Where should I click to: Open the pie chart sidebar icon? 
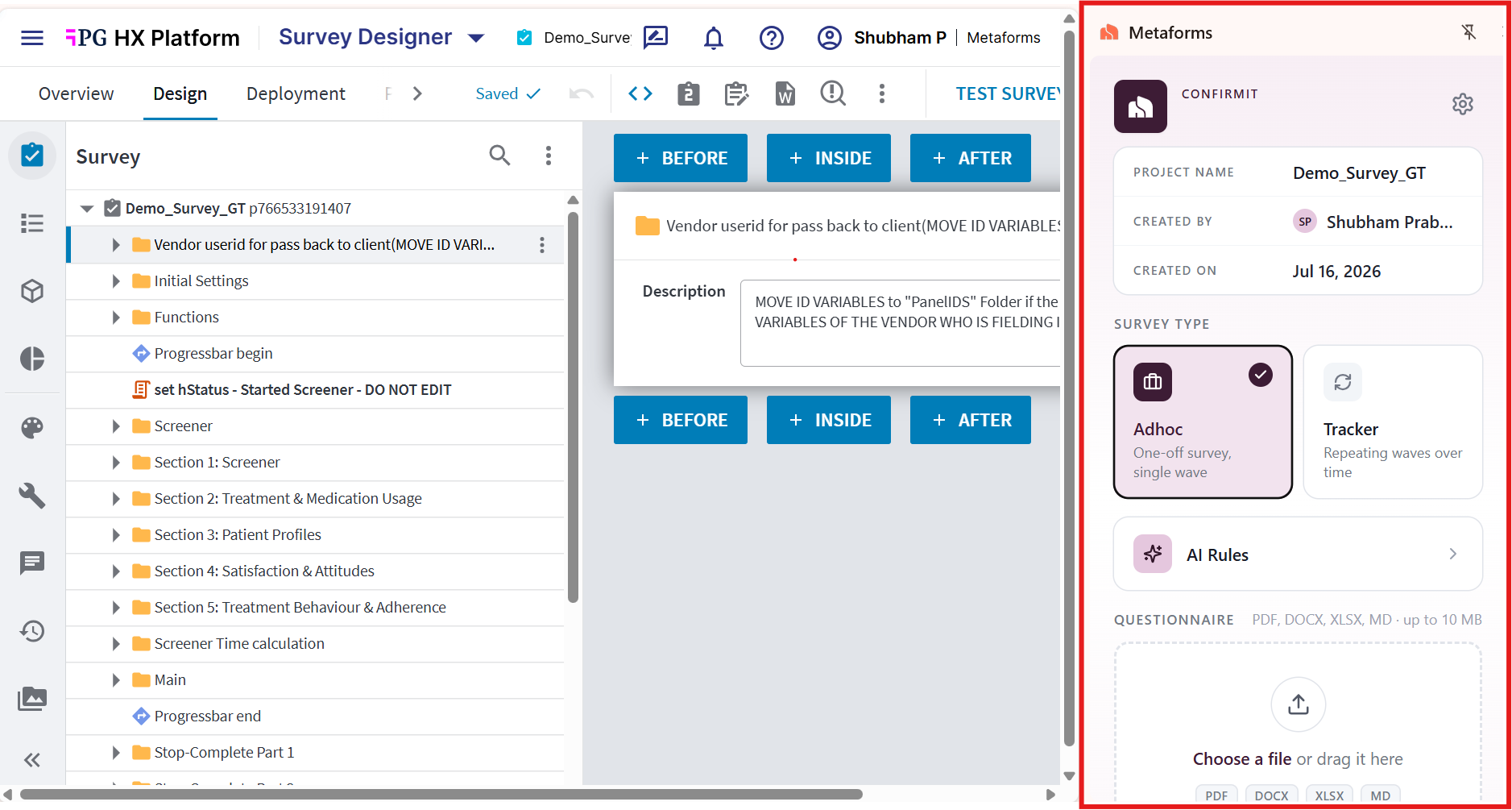click(x=32, y=359)
